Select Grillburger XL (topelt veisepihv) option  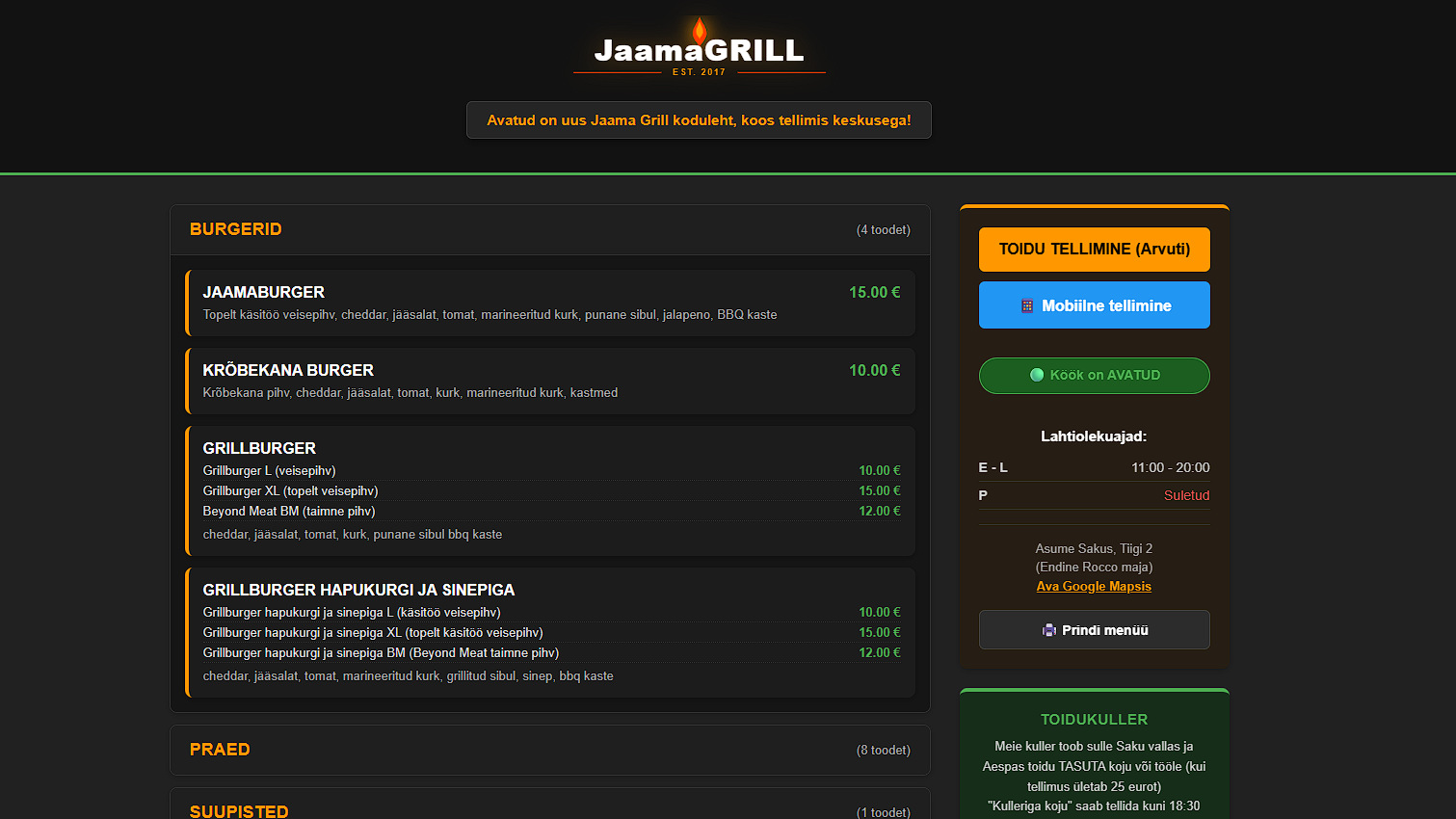[x=551, y=490]
